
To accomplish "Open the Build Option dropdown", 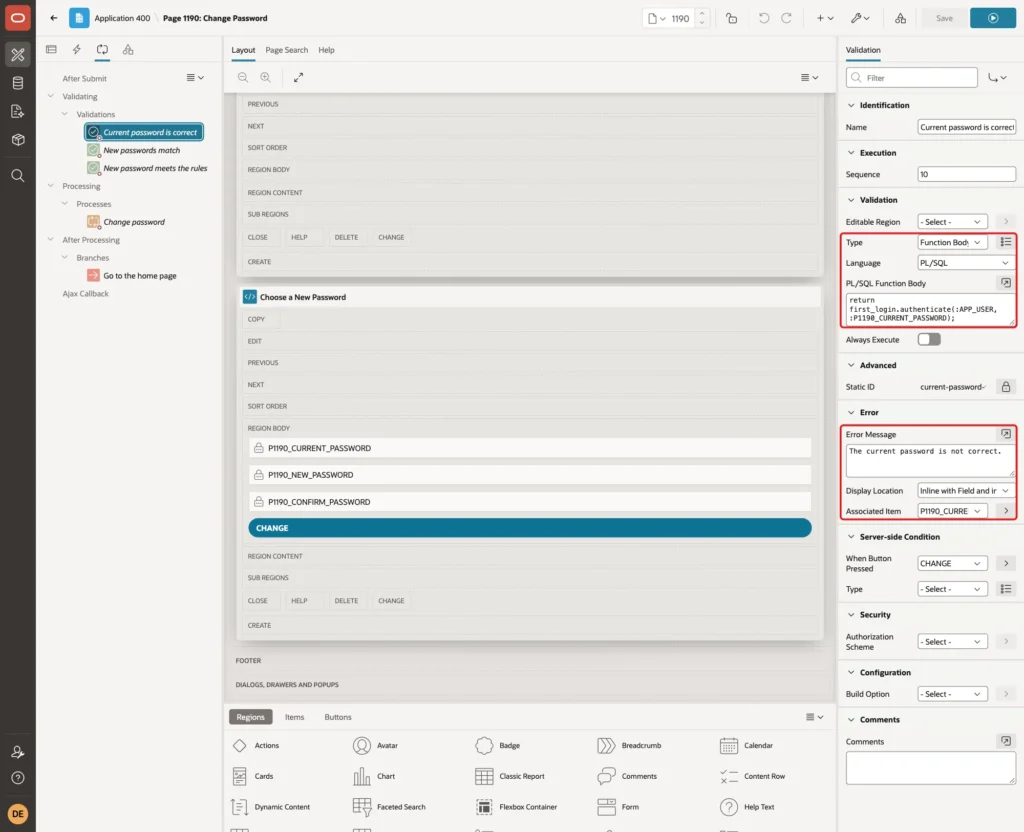I will [952, 694].
